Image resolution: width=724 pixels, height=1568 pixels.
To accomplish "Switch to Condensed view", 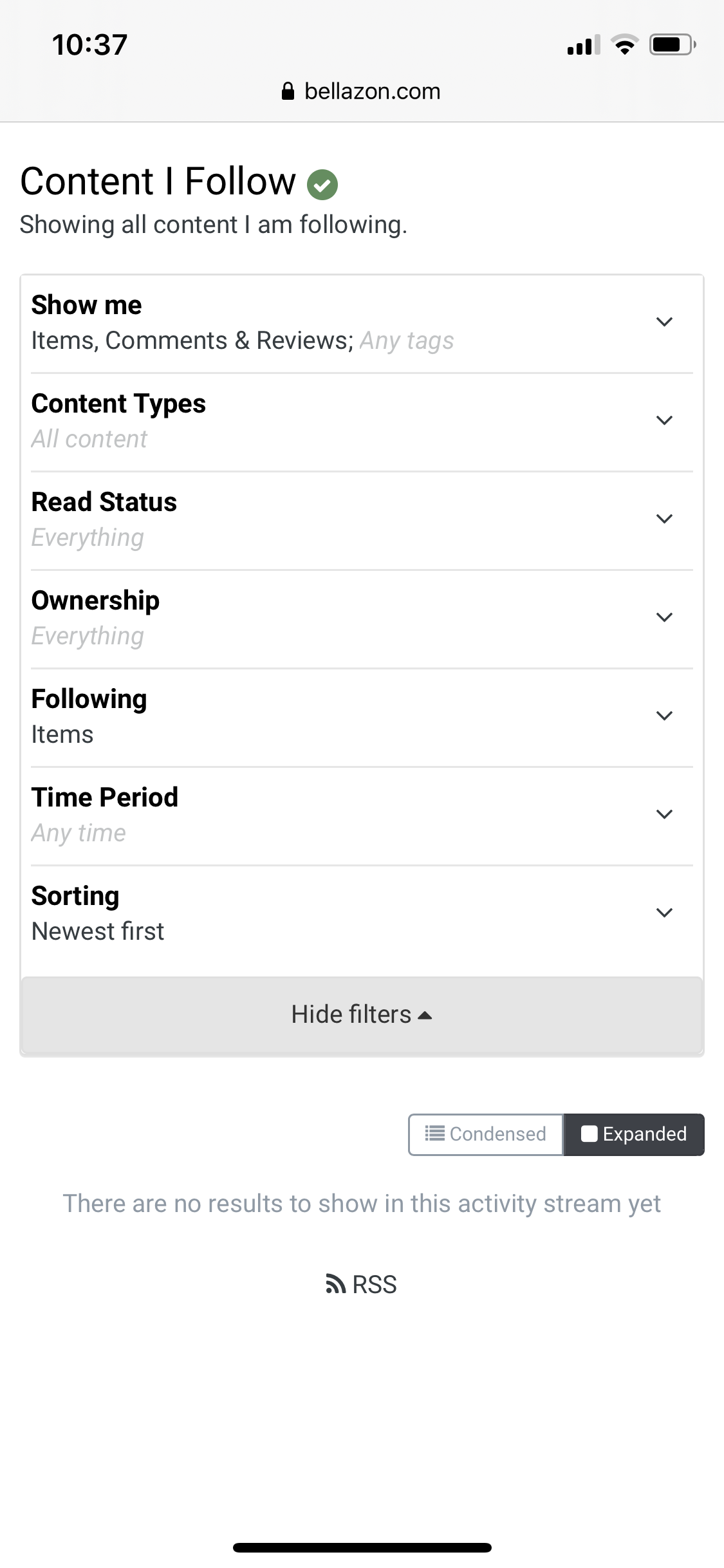I will (x=486, y=1134).
